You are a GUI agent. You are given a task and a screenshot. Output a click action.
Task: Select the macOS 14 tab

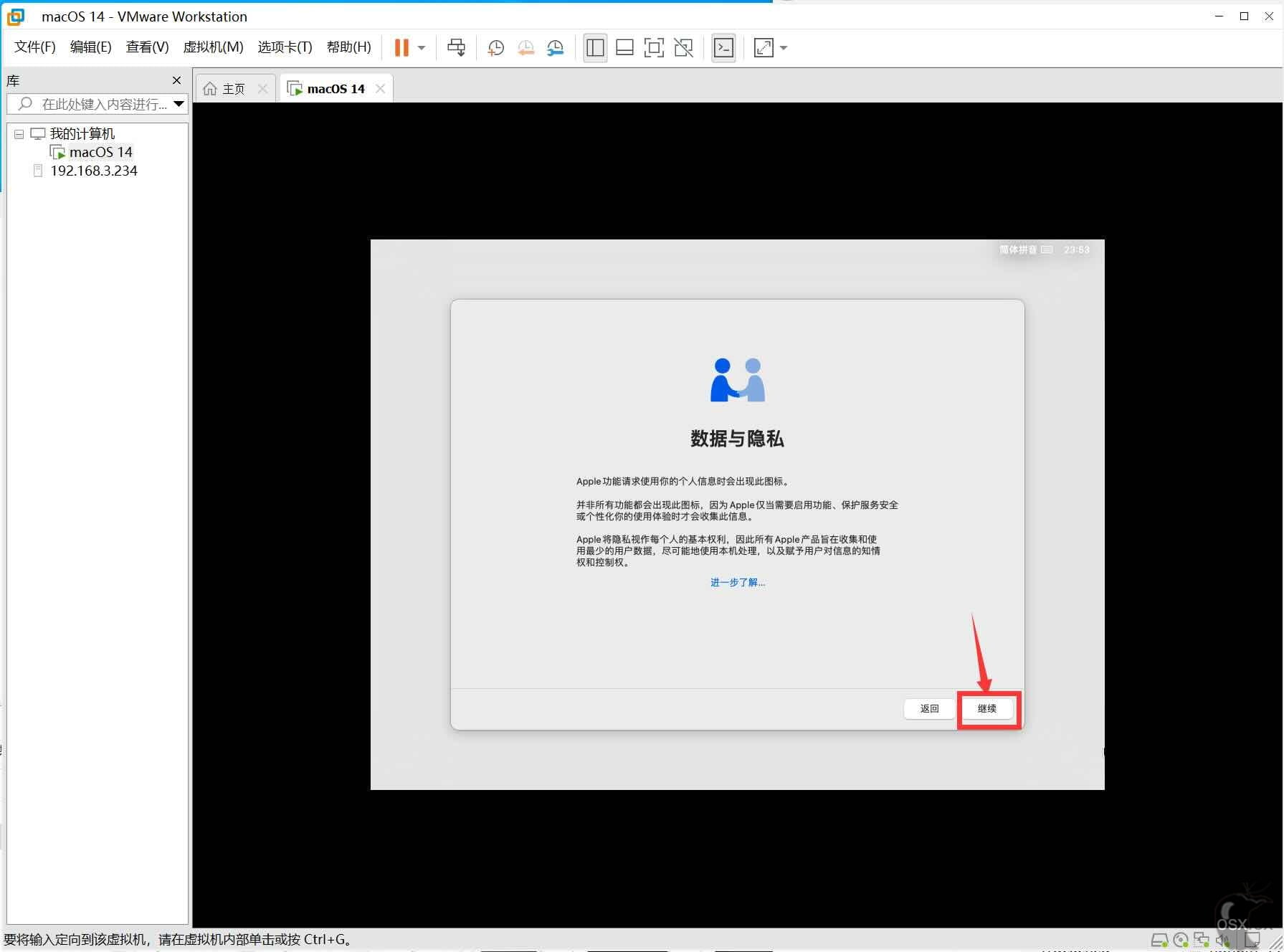point(336,88)
